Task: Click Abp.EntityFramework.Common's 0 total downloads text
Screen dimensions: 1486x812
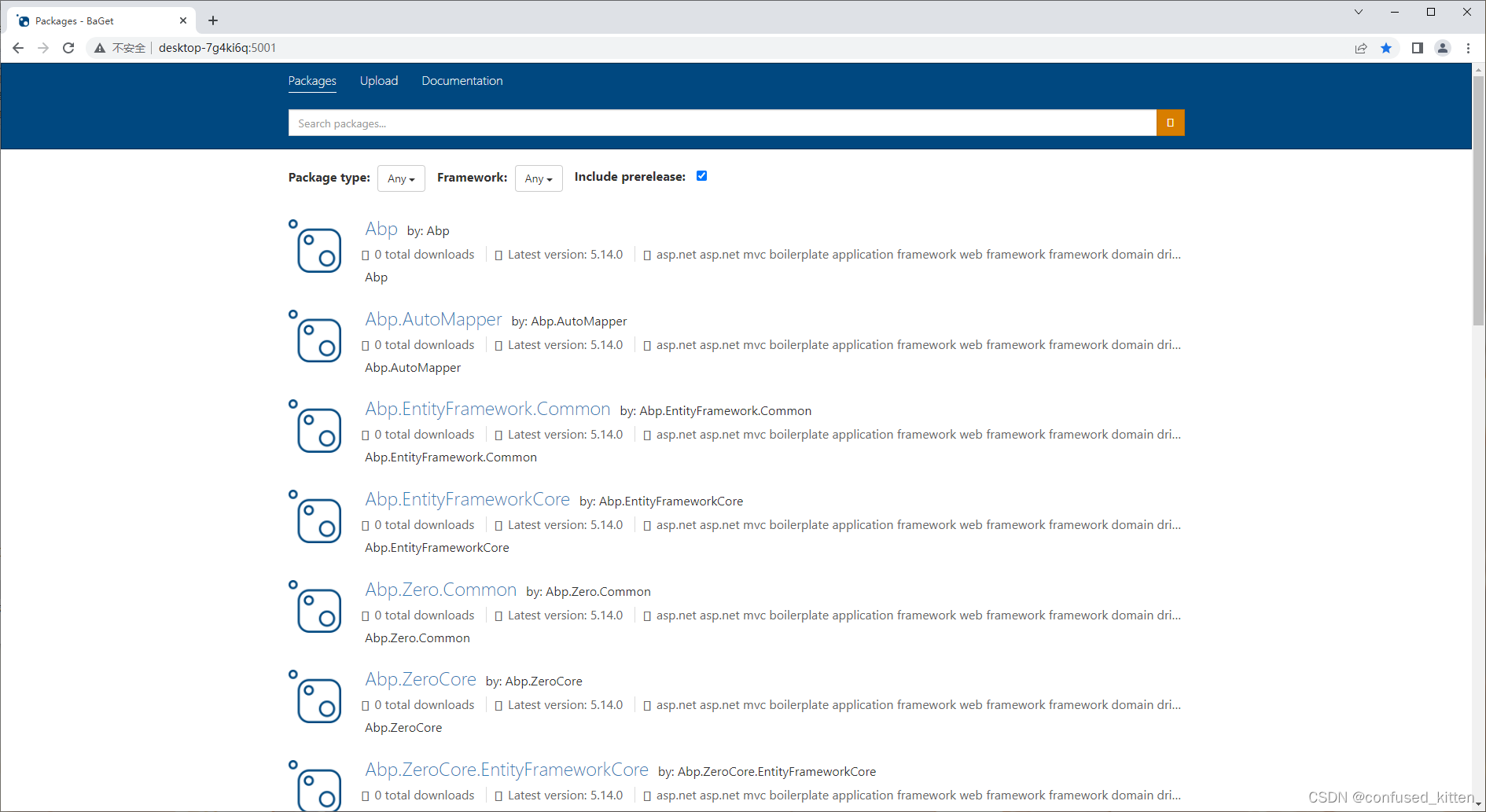Action: click(x=425, y=435)
